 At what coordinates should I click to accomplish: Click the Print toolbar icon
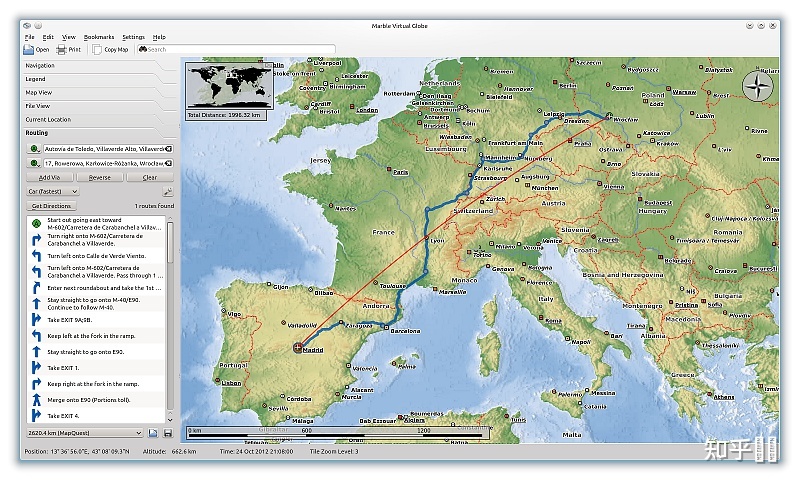pos(62,49)
